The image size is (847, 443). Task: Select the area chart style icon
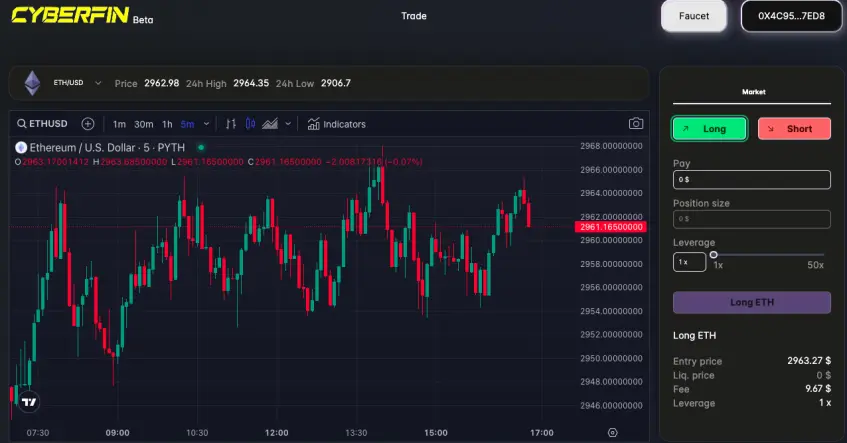tap(270, 124)
